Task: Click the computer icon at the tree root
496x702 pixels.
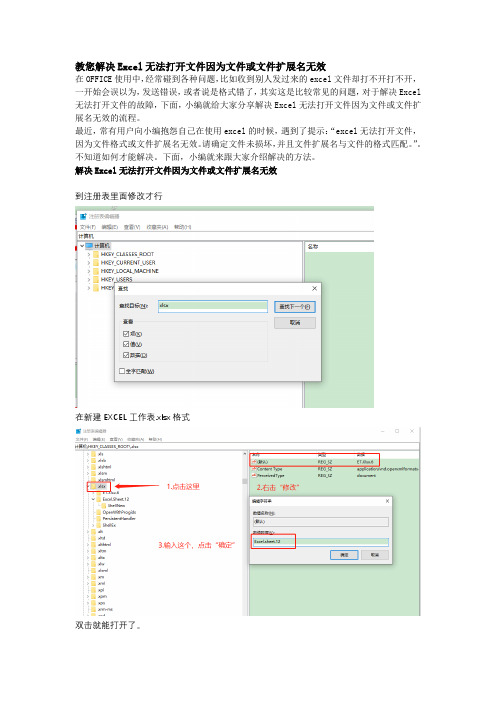Action: 90,246
